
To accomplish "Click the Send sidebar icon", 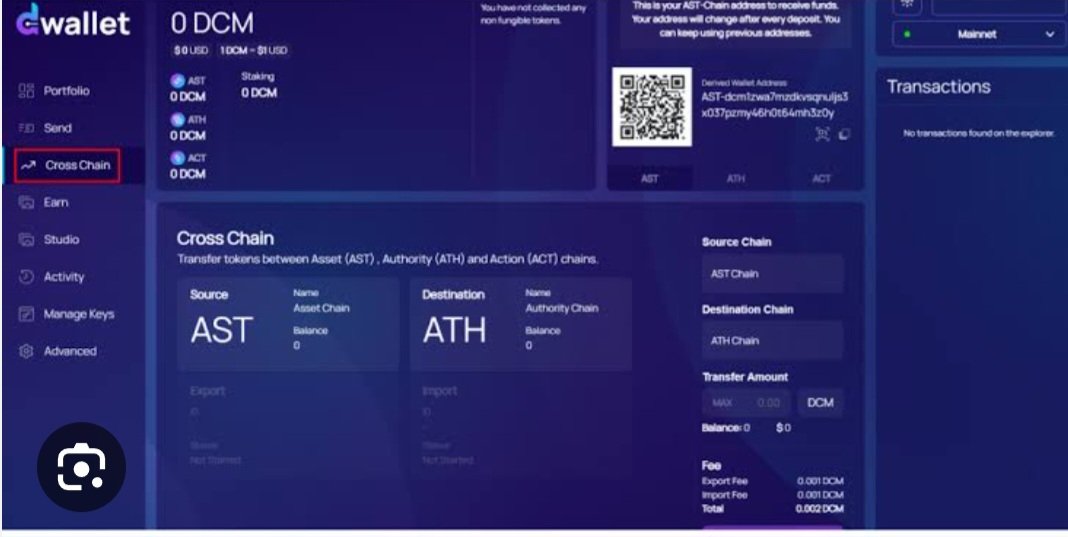I will pos(26,128).
